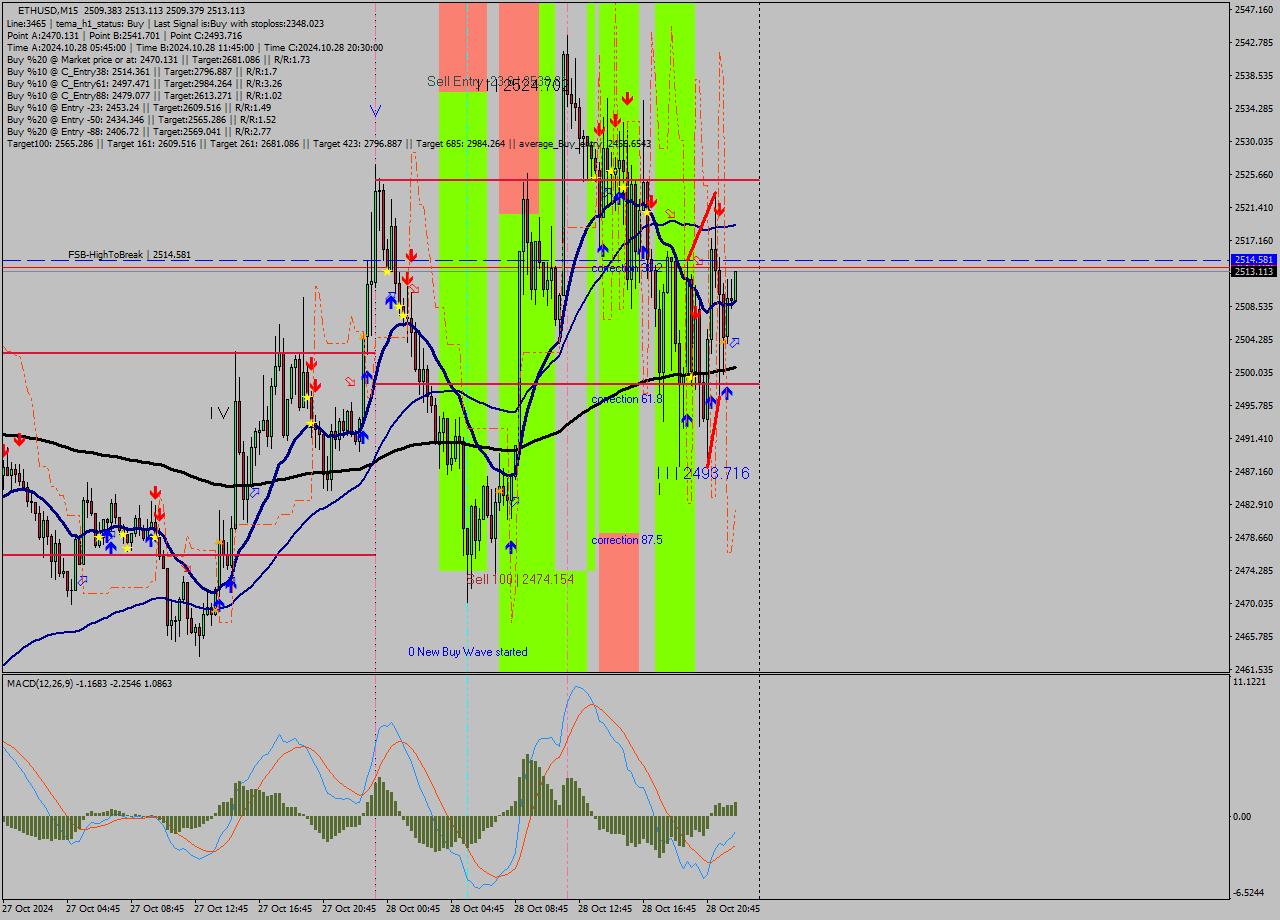The width and height of the screenshot is (1280, 920).
Task: Select the '28 Oct 16:45' time axis label
Action: 669,909
